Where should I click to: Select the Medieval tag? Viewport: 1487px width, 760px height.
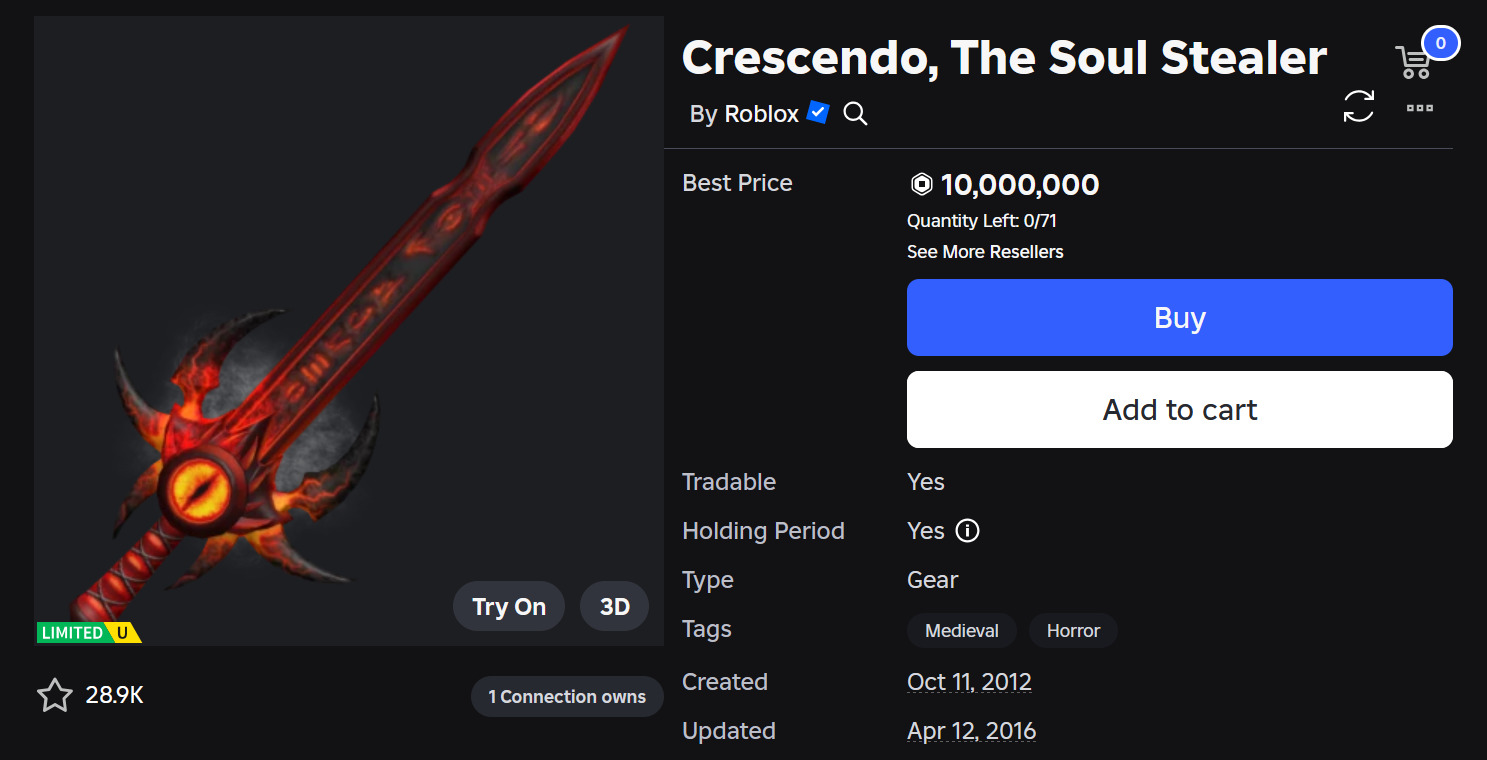(961, 631)
